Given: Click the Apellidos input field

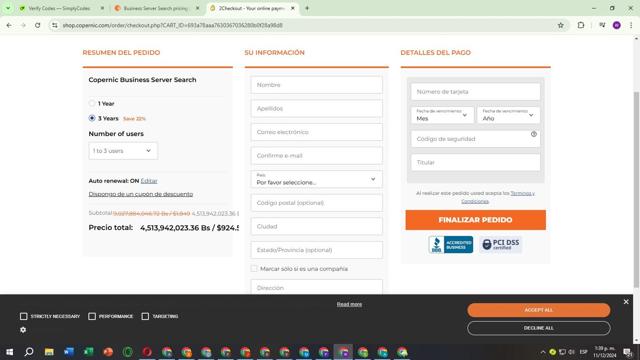Looking at the screenshot, I should point(317,109).
